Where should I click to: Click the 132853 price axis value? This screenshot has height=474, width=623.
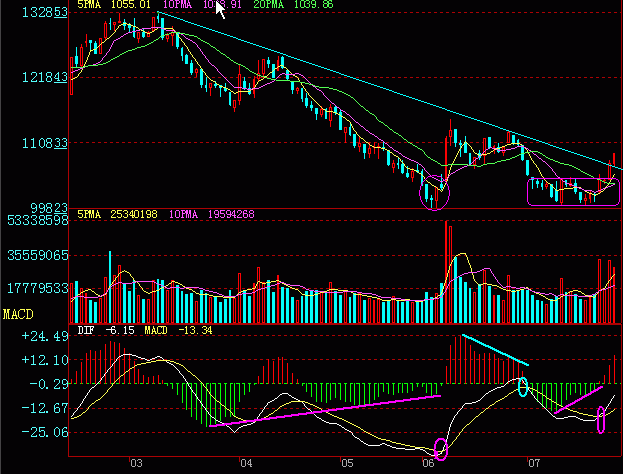44,13
